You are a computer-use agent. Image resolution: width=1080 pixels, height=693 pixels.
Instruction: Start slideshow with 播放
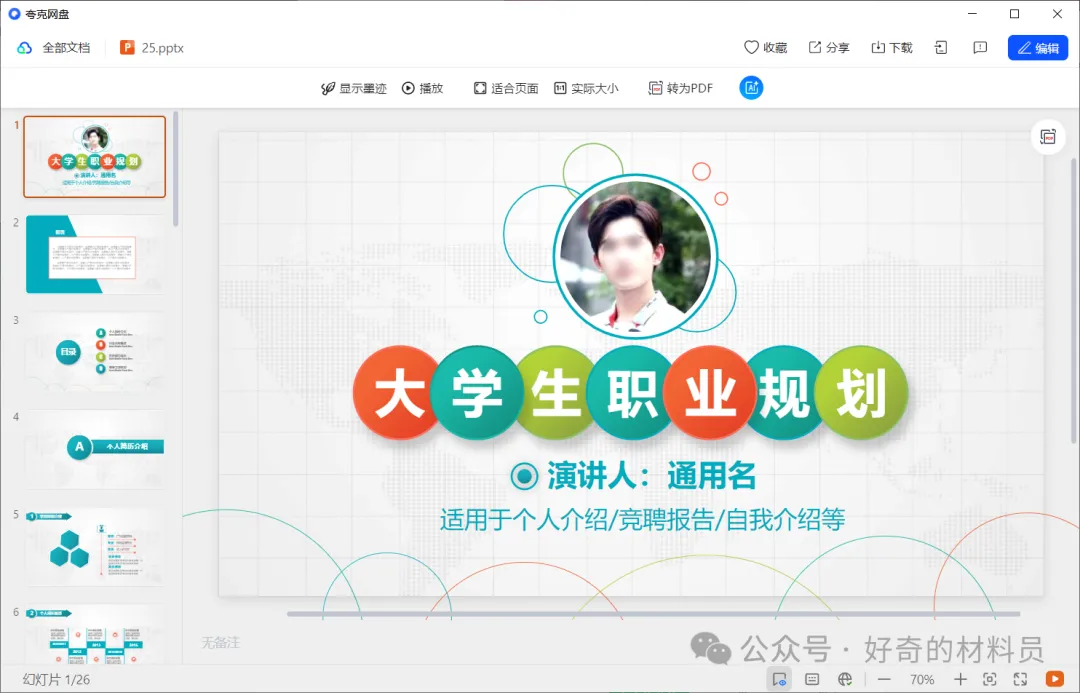click(422, 88)
